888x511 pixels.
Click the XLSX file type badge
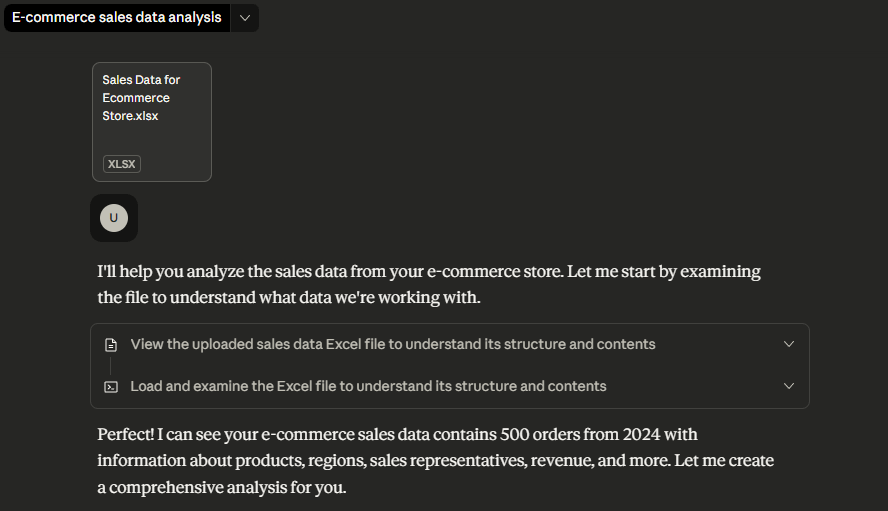pos(121,164)
